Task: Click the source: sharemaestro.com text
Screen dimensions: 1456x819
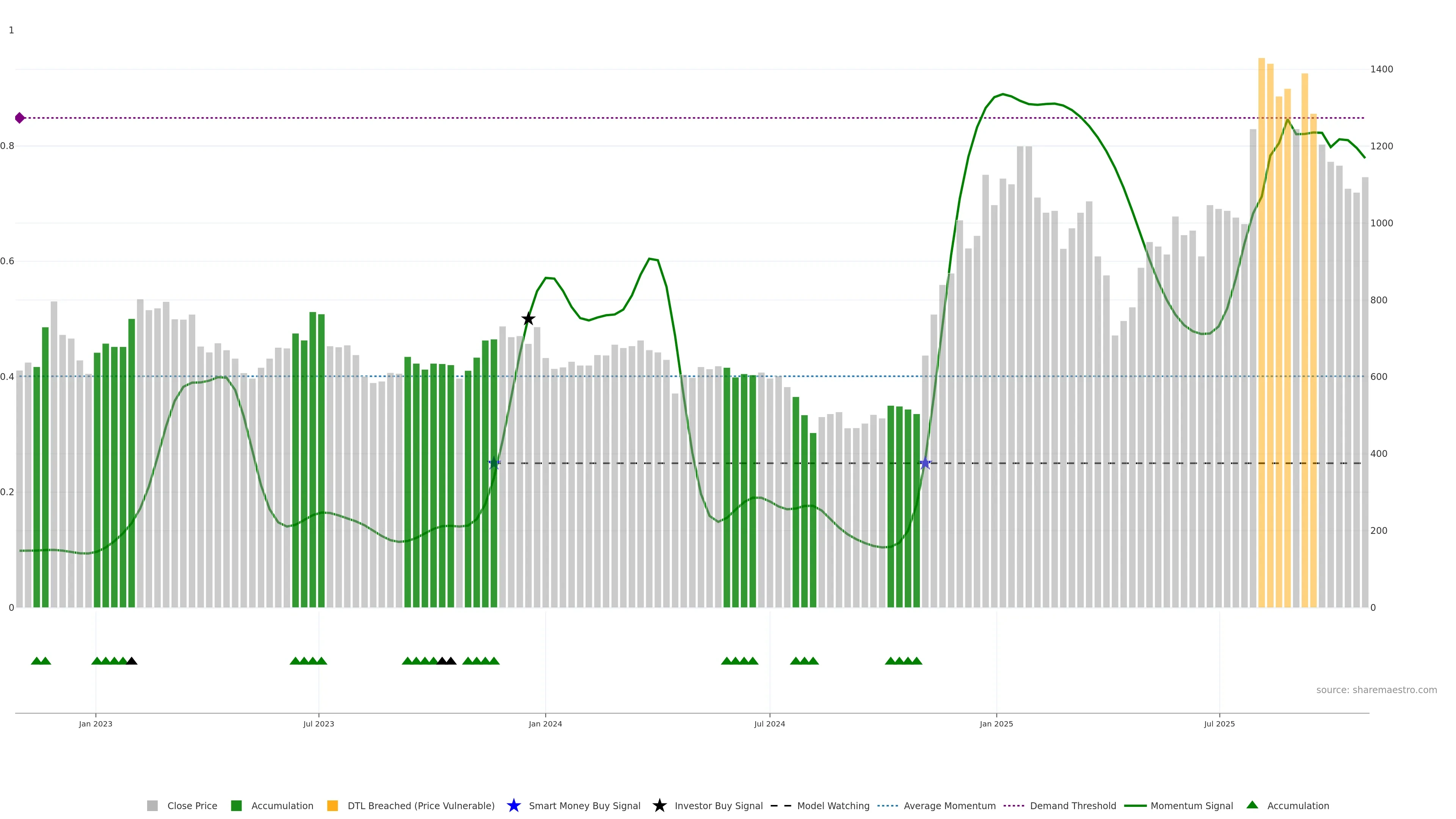Action: [x=1376, y=690]
